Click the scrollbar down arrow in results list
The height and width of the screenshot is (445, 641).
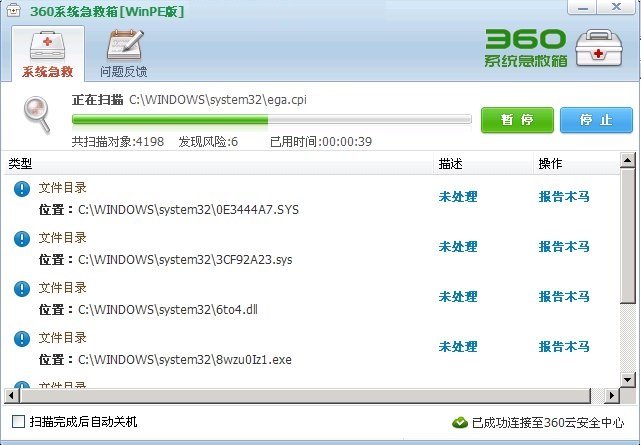pos(627,379)
